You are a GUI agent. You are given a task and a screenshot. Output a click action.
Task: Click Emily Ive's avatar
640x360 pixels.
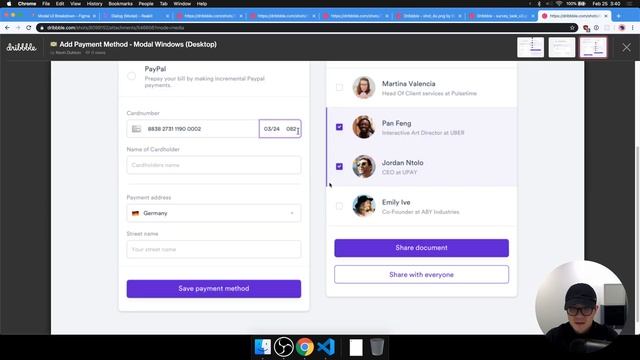click(364, 206)
